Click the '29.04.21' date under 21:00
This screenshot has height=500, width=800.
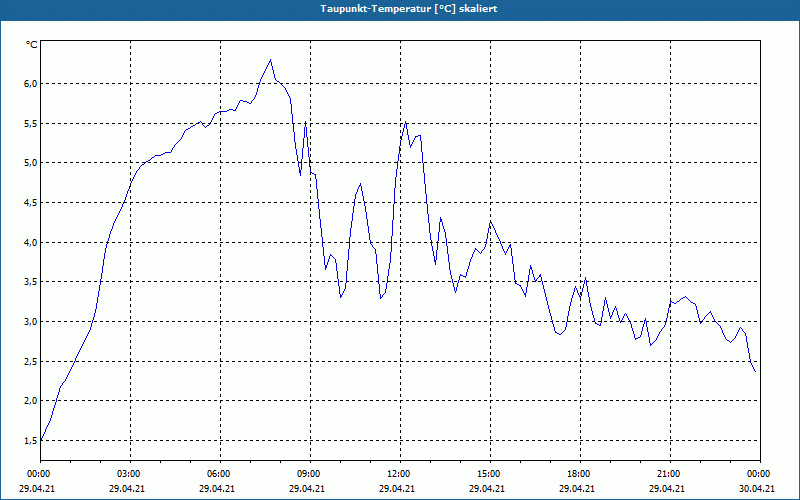click(x=667, y=489)
